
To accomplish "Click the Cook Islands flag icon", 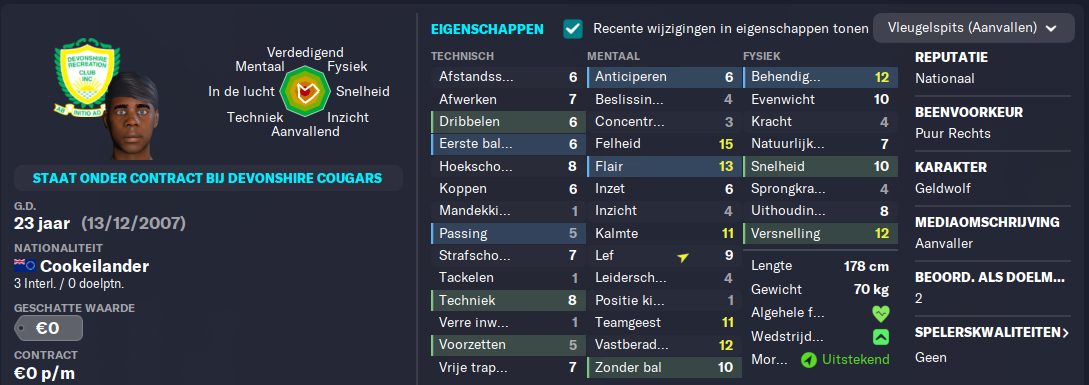I will 25,265.
